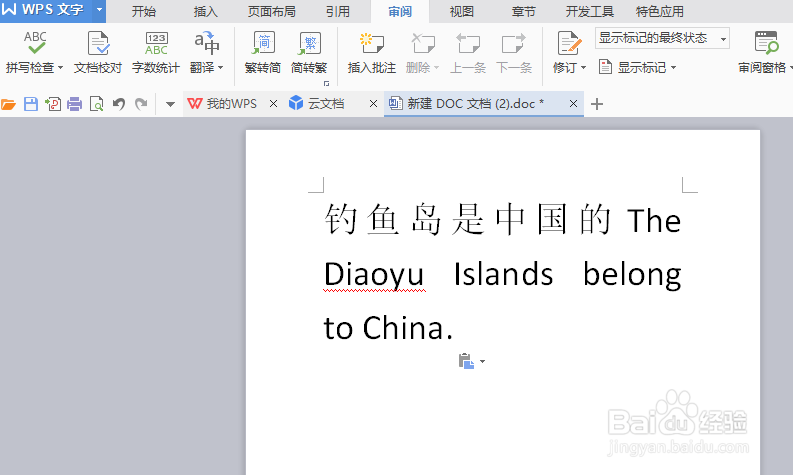Switch to the 开始 ribbon tab
The width and height of the screenshot is (793, 475).
tap(144, 11)
